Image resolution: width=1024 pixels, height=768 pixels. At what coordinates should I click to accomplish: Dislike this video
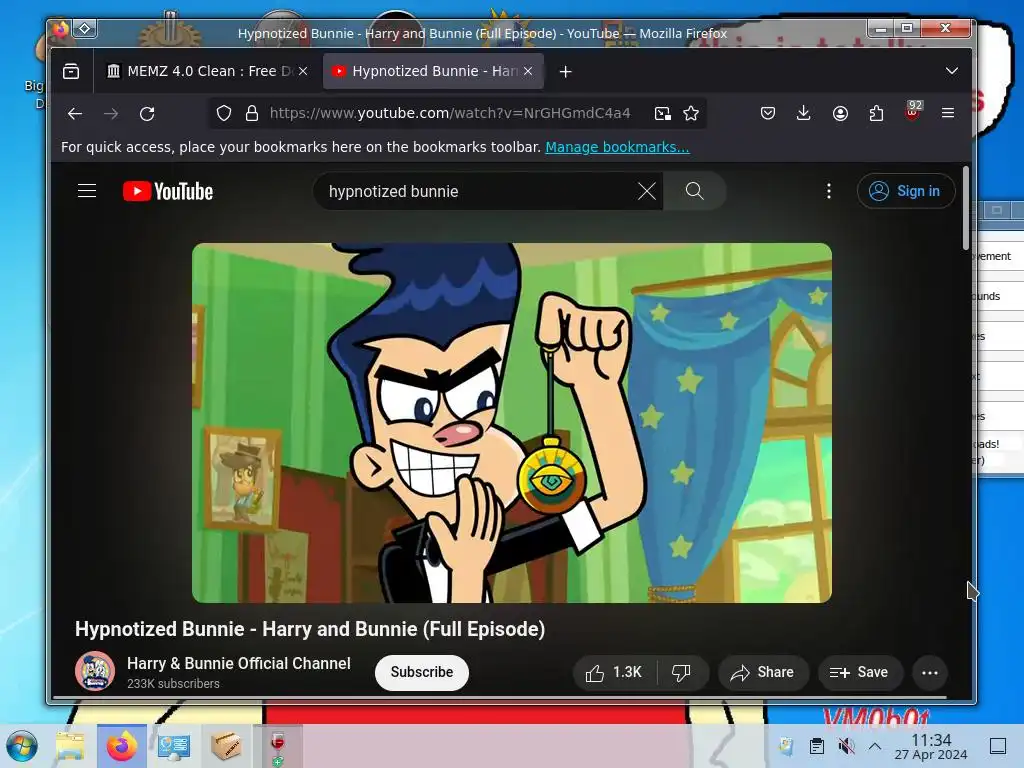682,673
